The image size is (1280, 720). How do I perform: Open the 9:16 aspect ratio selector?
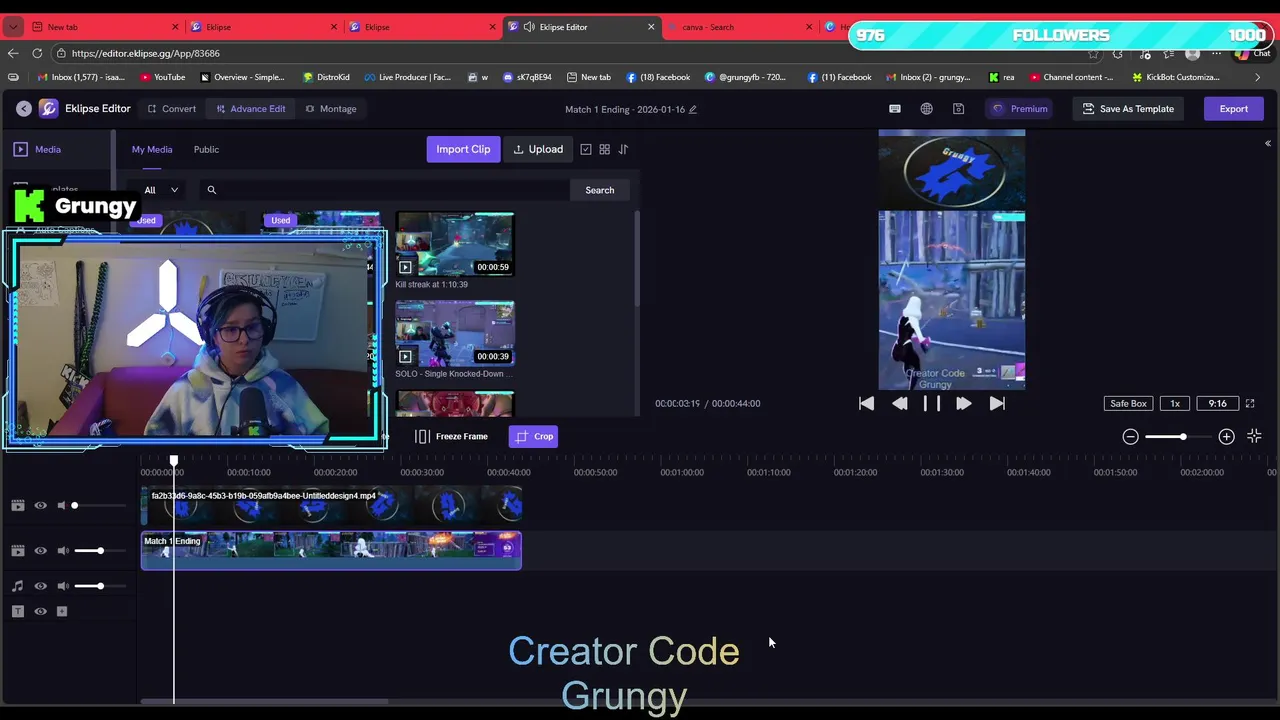(1217, 403)
